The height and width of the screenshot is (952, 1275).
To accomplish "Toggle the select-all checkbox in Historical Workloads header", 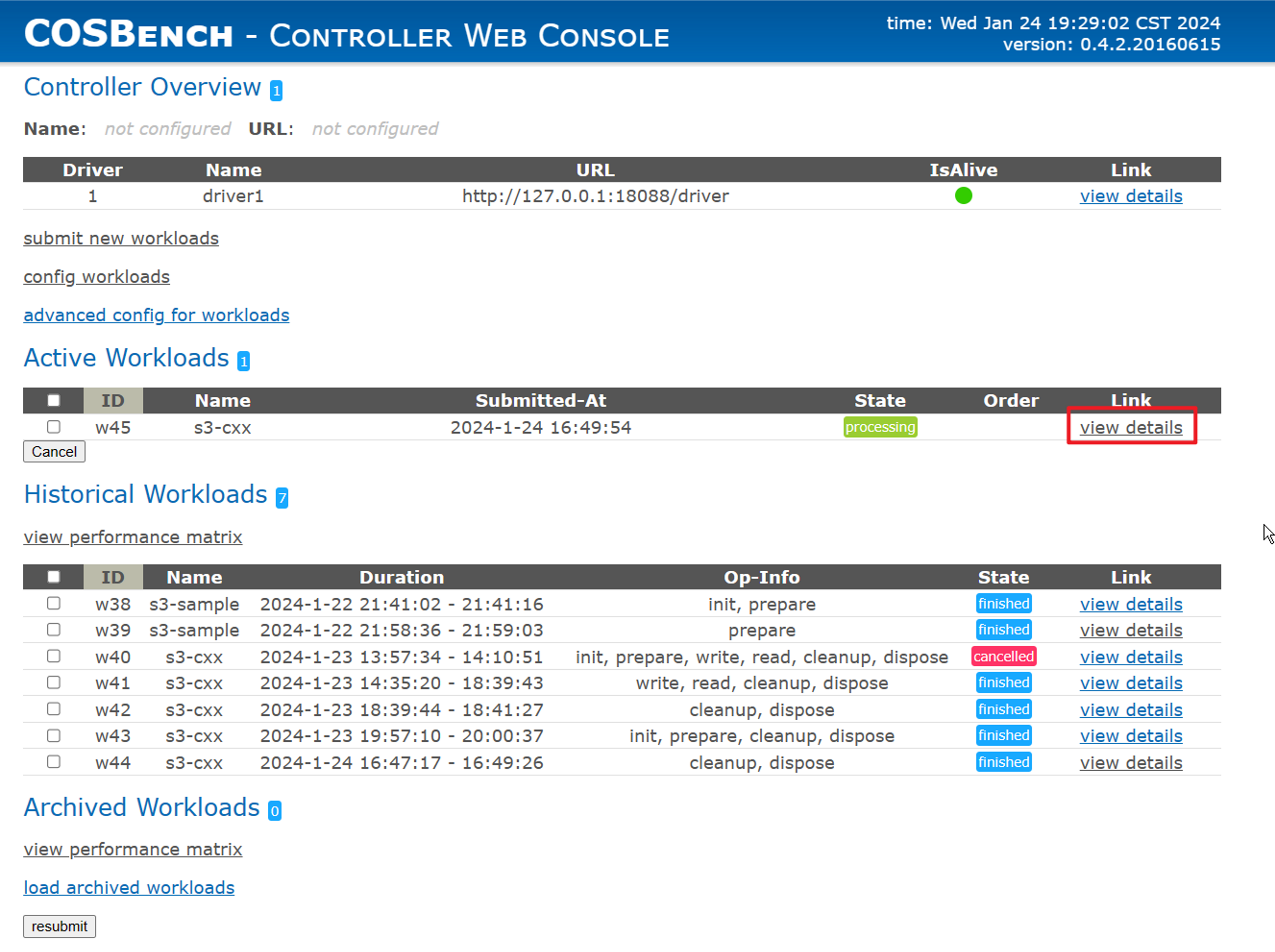I will (x=54, y=577).
